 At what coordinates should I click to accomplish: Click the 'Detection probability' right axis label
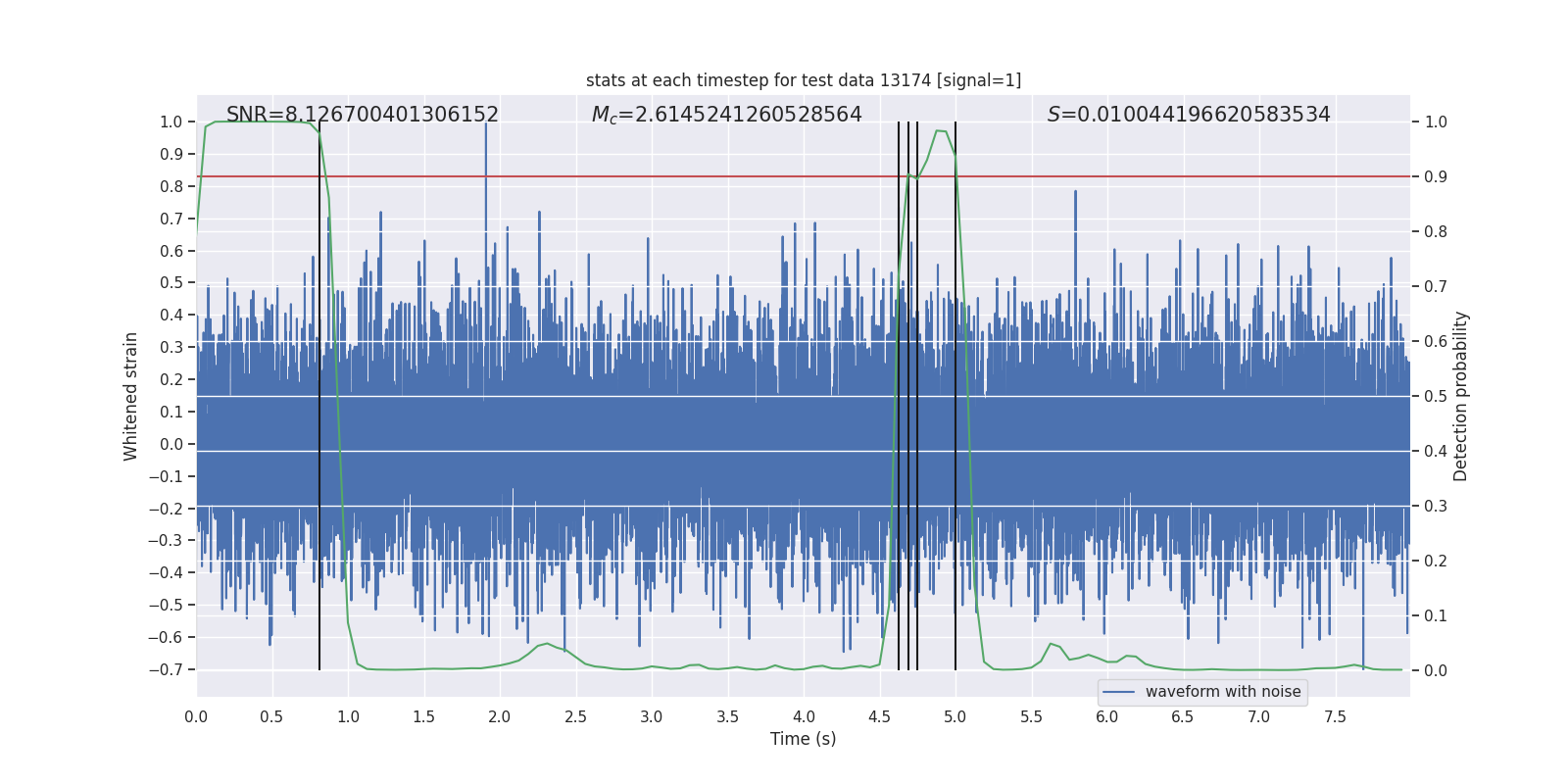point(1461,396)
